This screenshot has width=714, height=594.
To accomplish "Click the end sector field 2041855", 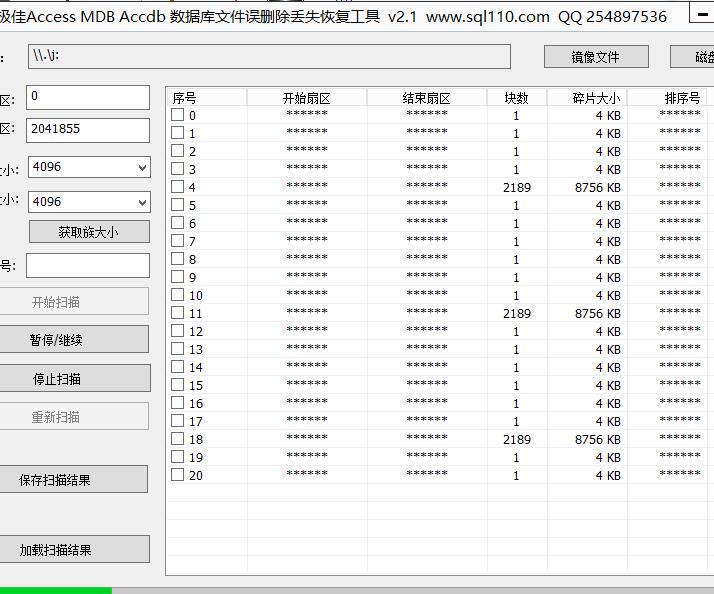I will click(x=88, y=130).
